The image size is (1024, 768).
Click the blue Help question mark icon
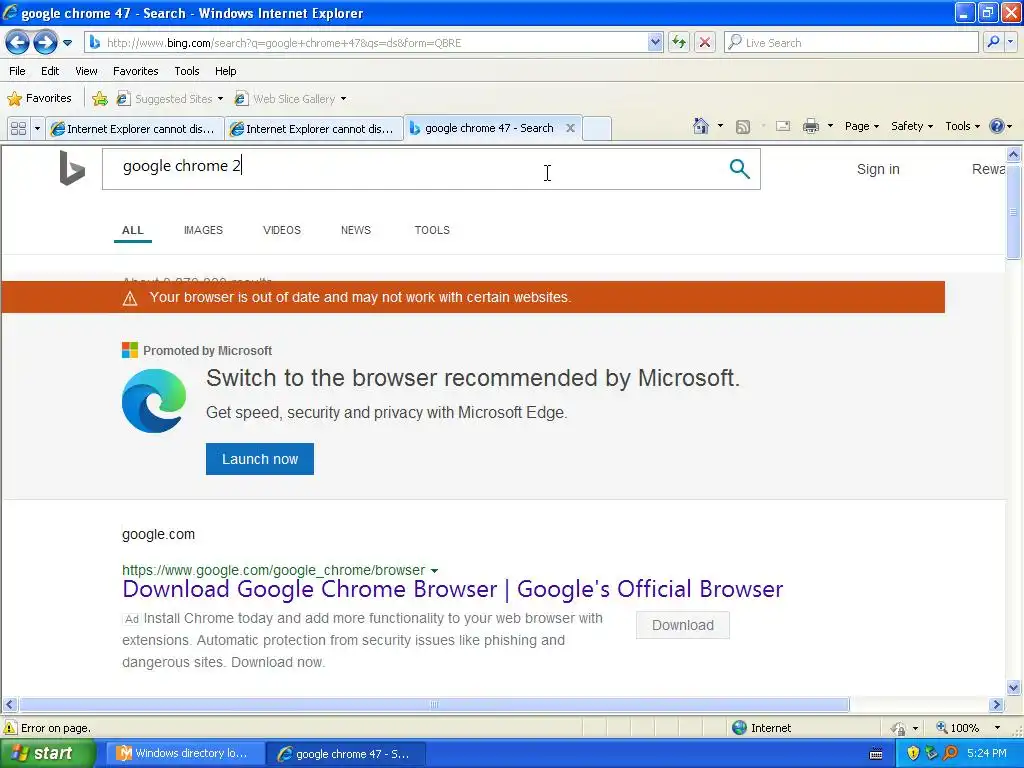pyautogui.click(x=997, y=126)
